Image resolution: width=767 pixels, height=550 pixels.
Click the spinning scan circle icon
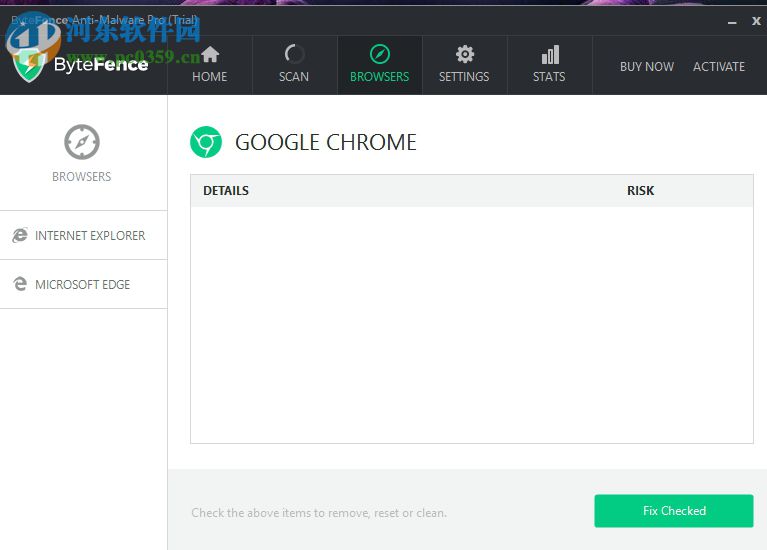[294, 54]
